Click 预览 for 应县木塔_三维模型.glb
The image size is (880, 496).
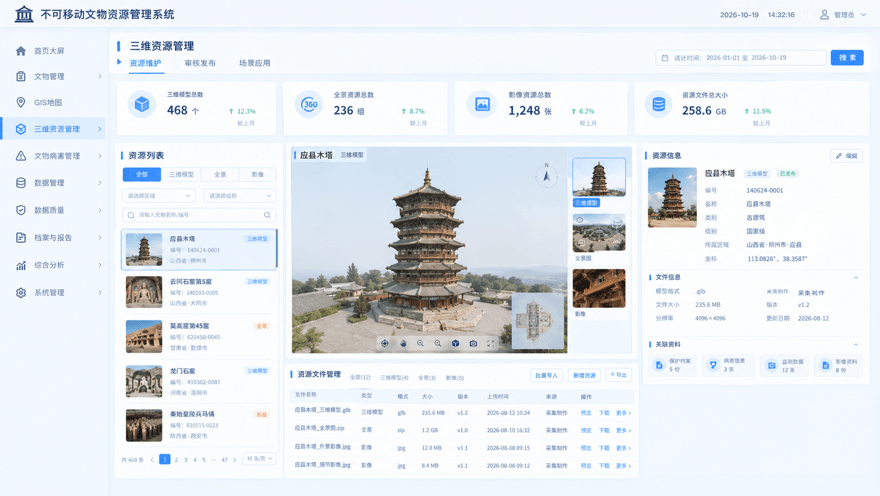586,413
